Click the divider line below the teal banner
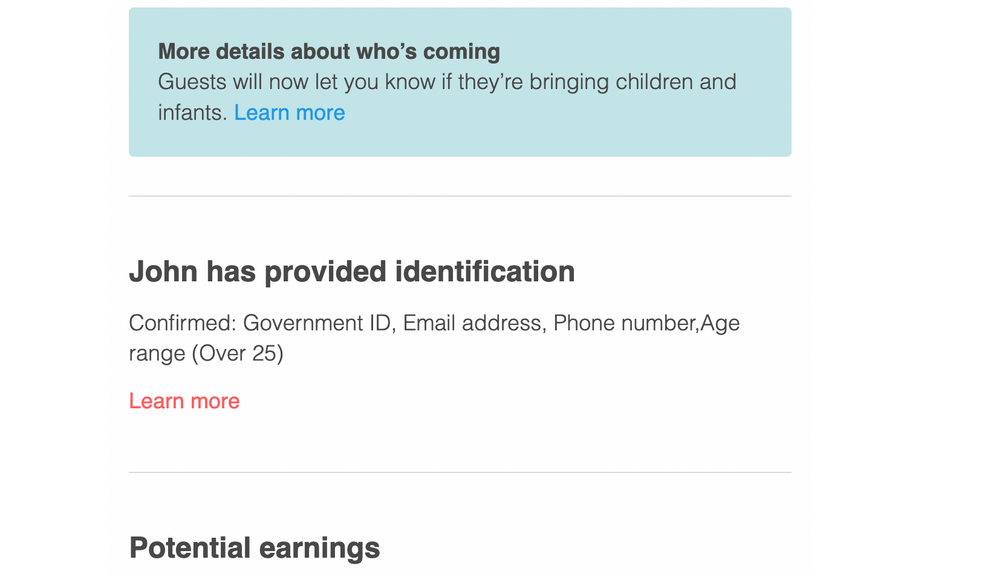 click(460, 196)
